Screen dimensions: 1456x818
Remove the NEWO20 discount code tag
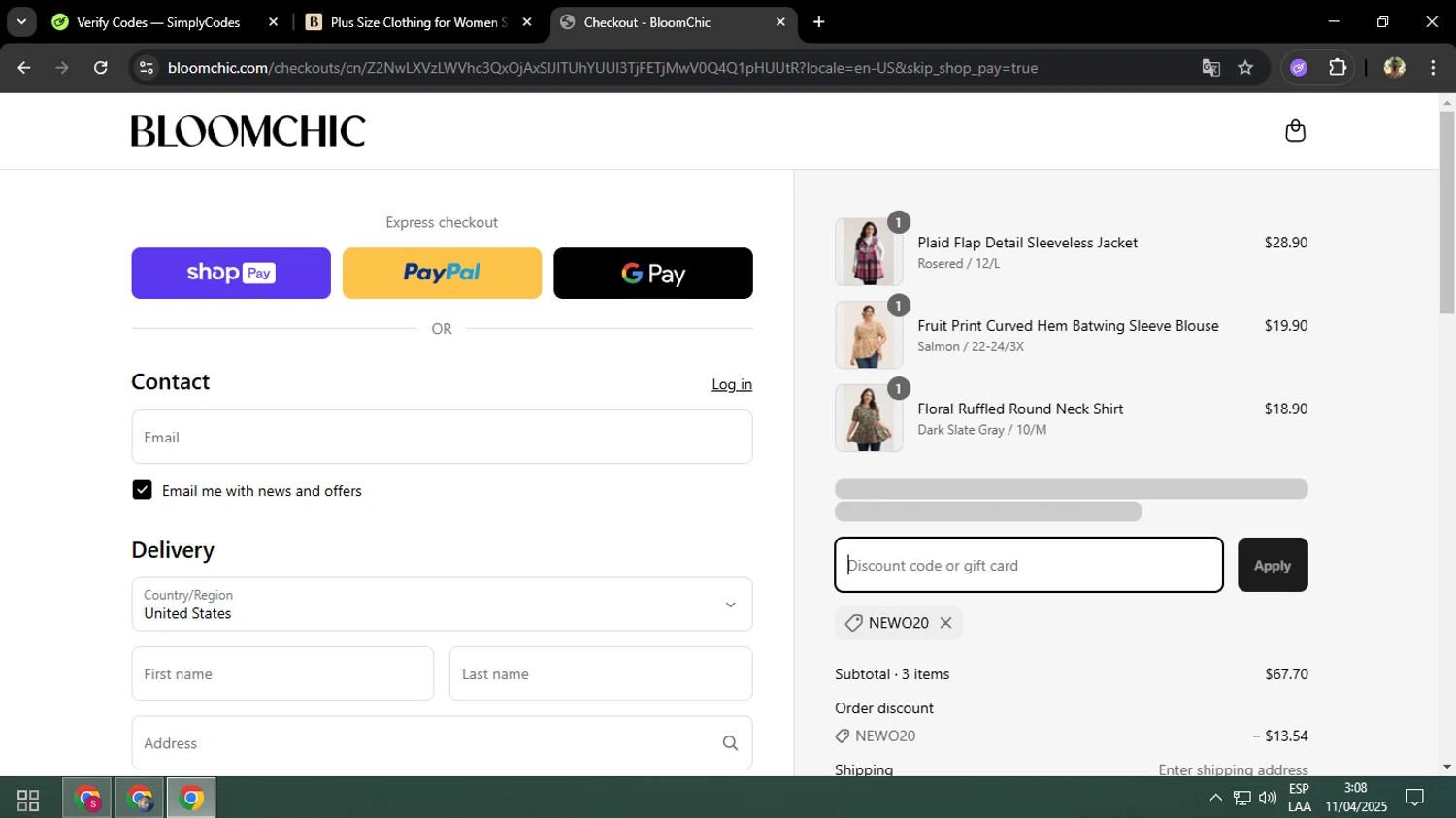tap(945, 623)
